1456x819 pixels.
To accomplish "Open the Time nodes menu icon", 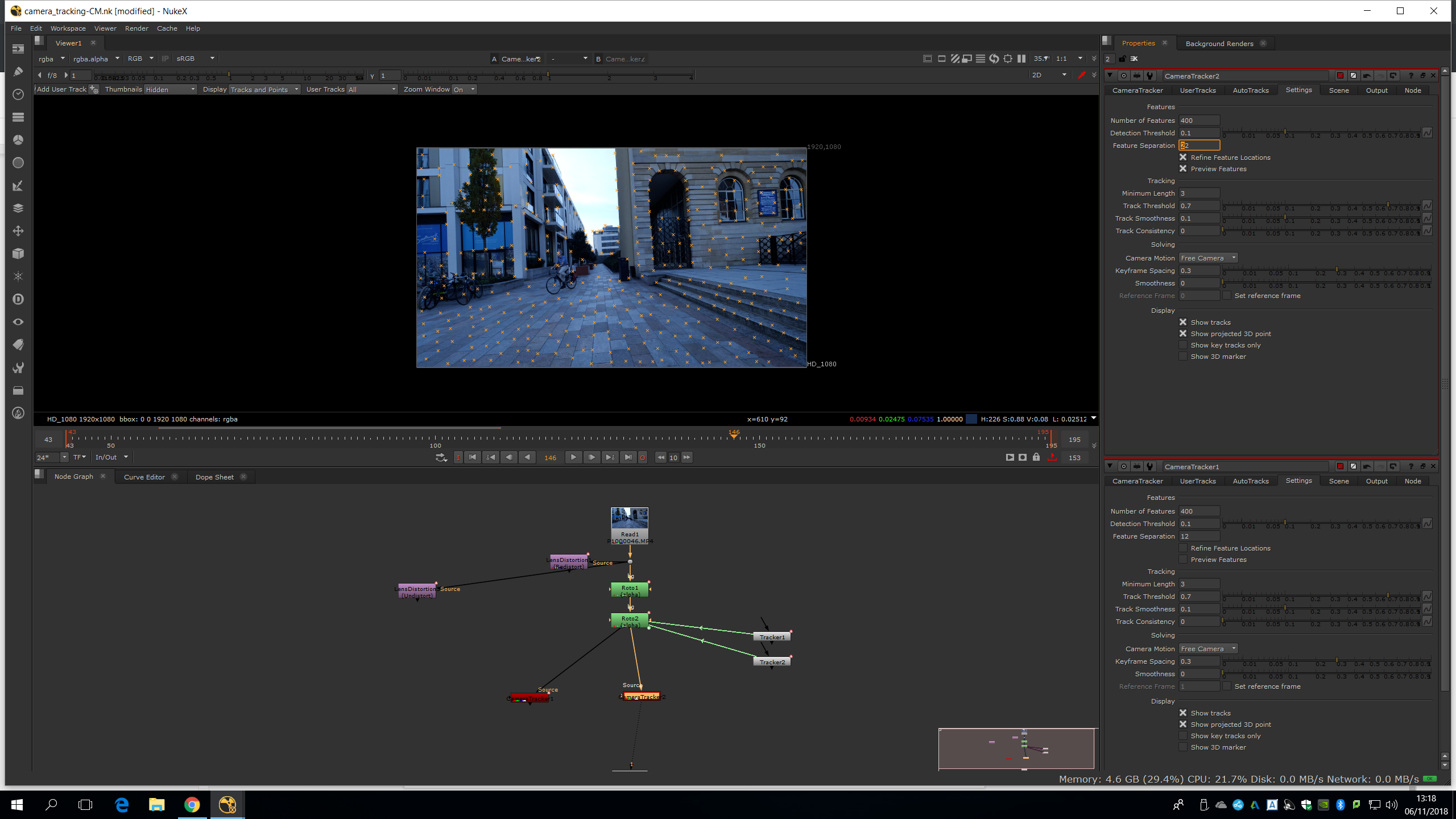I will tap(18, 94).
